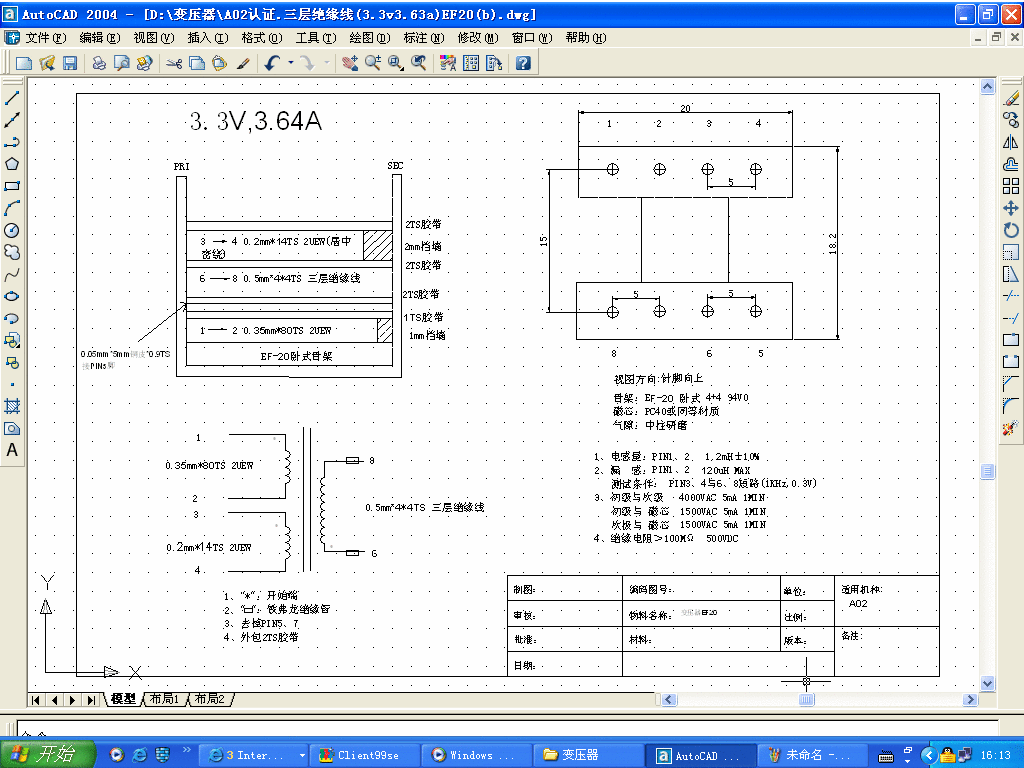This screenshot has width=1024, height=768.
Task: Open the 视图(V) menu
Action: 154,38
